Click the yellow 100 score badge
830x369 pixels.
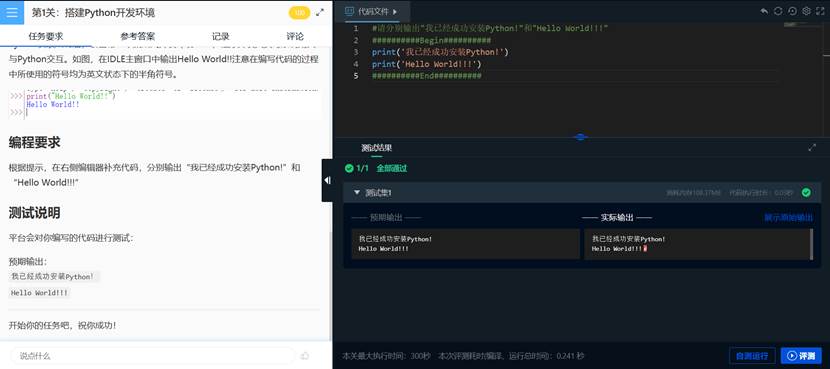[x=300, y=13]
